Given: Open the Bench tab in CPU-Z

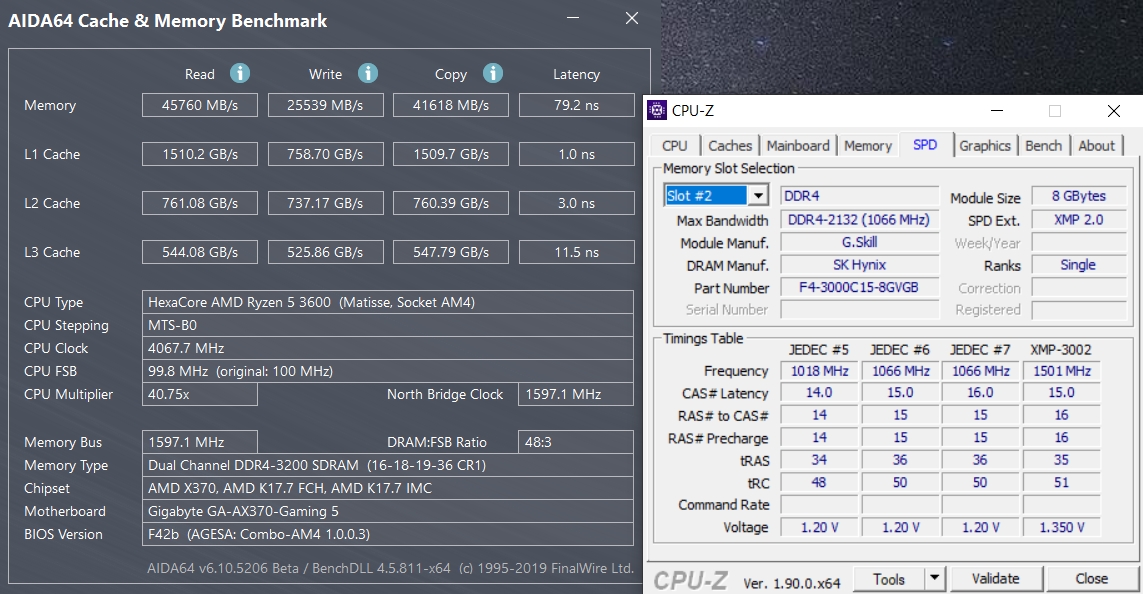Looking at the screenshot, I should click(1043, 146).
